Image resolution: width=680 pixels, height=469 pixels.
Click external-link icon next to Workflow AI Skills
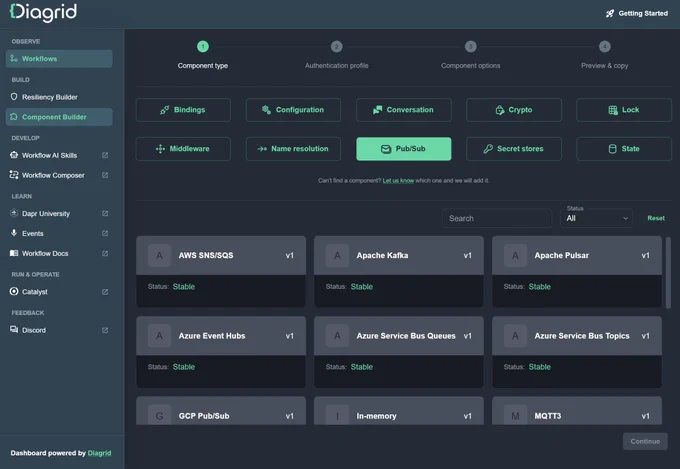coord(105,155)
